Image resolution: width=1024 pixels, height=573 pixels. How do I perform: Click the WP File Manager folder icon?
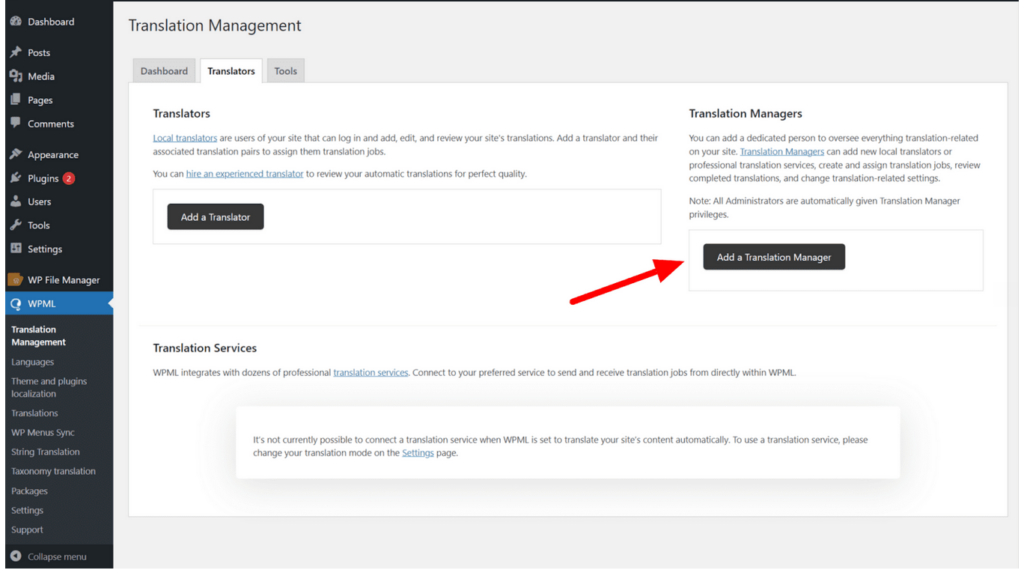tap(15, 280)
